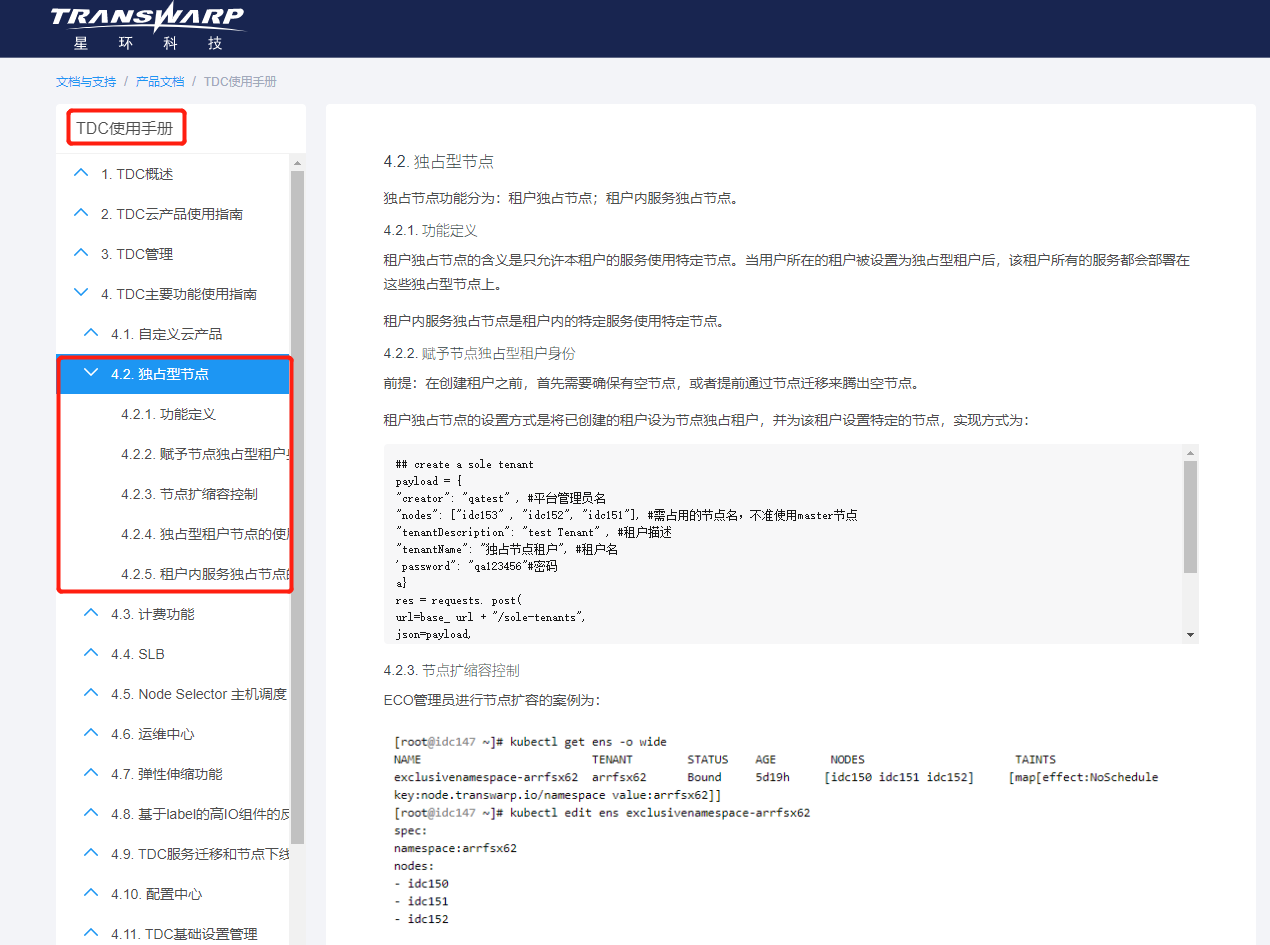Open 4.8. 基于label的高IO组件 section
This screenshot has width=1270, height=945.
200,814
